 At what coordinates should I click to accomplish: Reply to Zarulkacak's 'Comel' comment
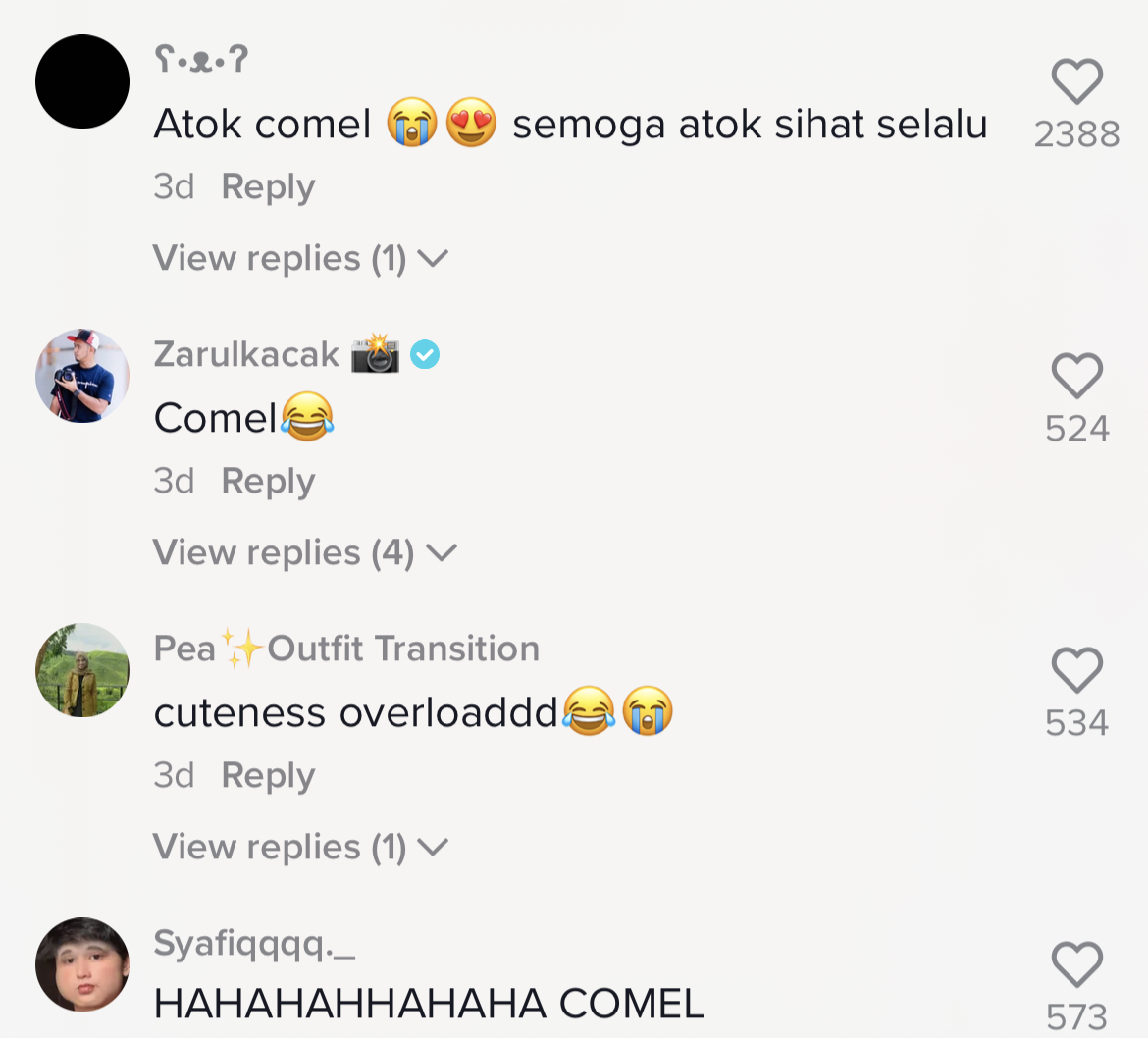[x=268, y=481]
